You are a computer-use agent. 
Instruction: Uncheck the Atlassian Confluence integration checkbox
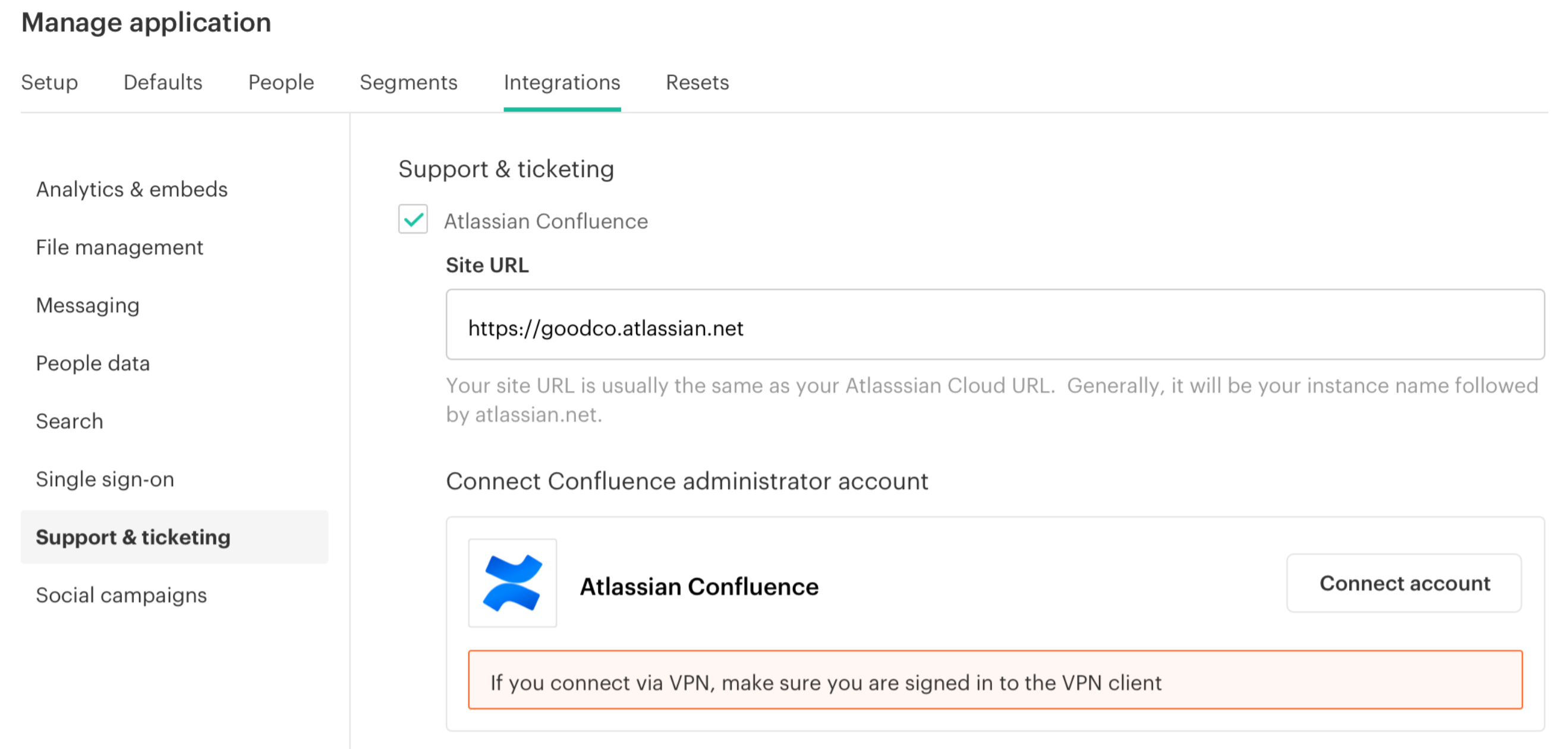pos(413,221)
